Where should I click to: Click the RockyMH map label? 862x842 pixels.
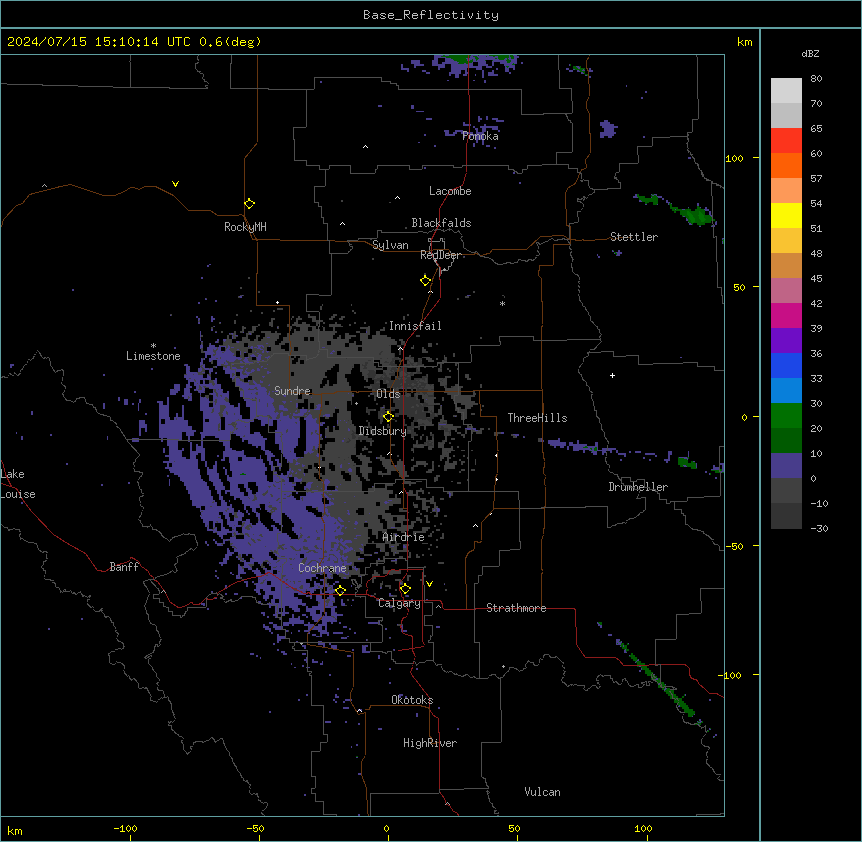[x=245, y=227]
